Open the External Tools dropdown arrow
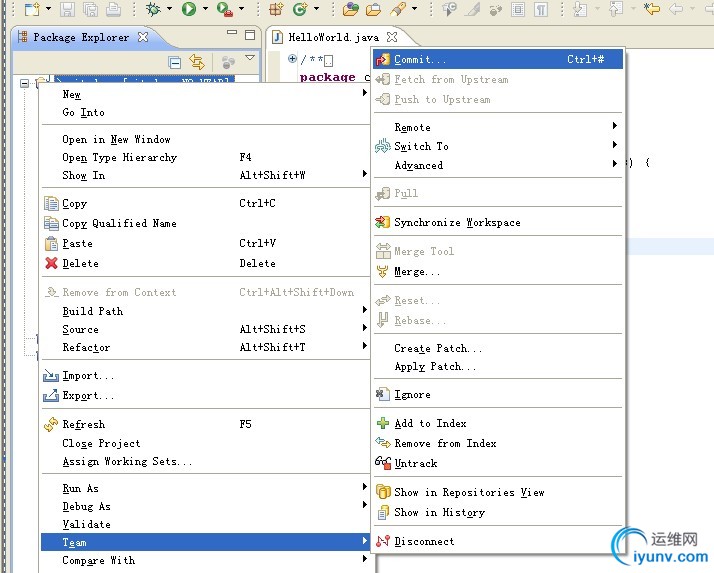The height and width of the screenshot is (573, 714). point(241,9)
